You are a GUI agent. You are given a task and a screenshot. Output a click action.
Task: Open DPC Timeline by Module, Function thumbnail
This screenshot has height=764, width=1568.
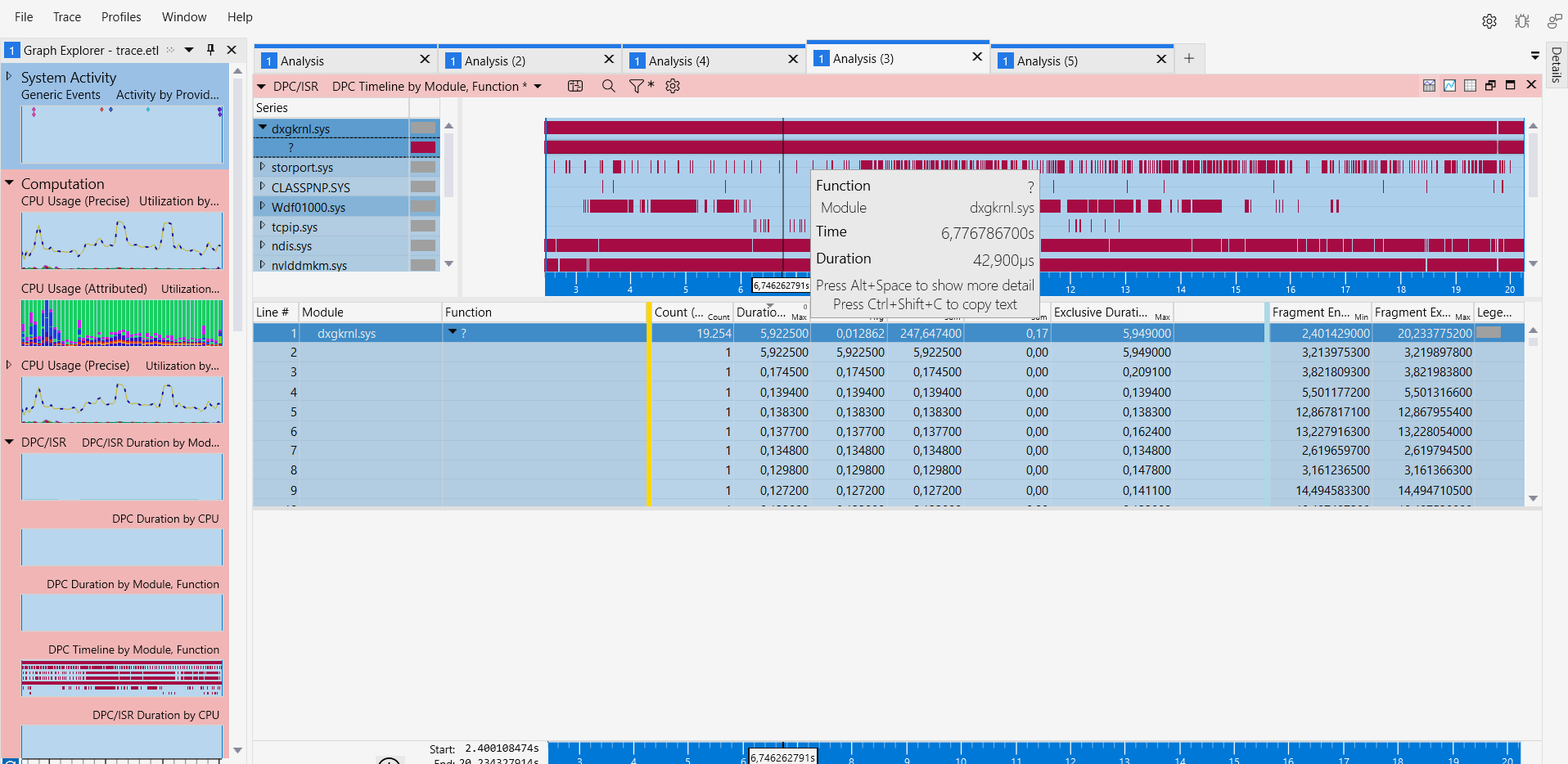point(122,678)
